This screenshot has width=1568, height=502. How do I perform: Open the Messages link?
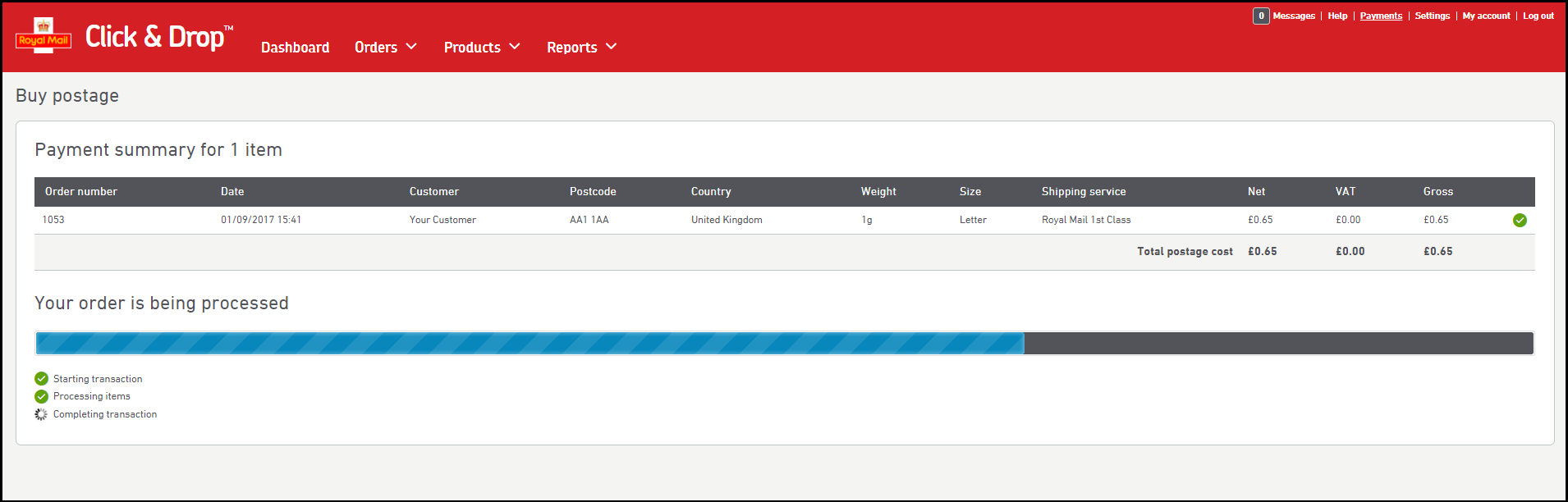1294,16
